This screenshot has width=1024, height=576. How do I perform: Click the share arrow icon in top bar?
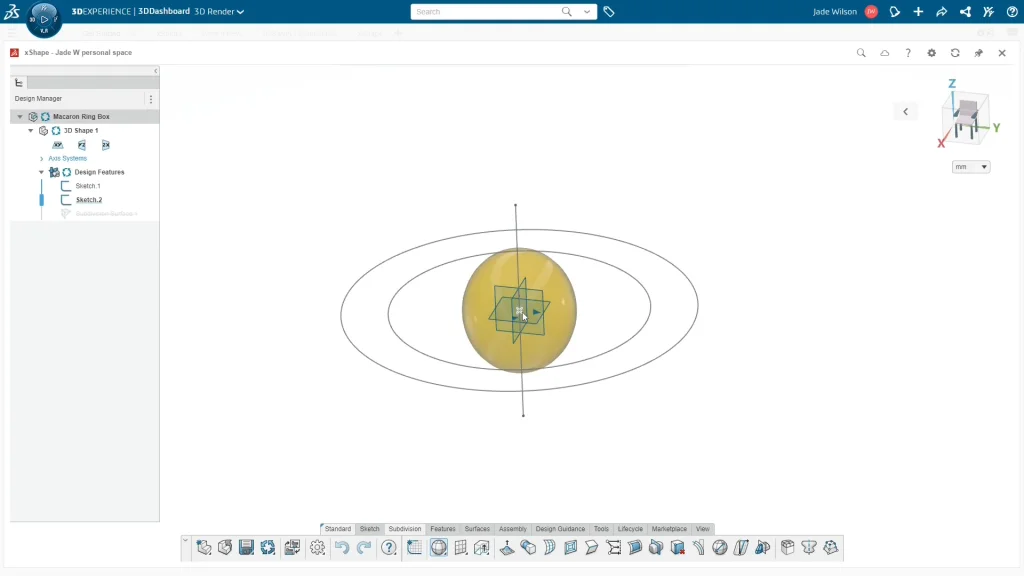(941, 12)
